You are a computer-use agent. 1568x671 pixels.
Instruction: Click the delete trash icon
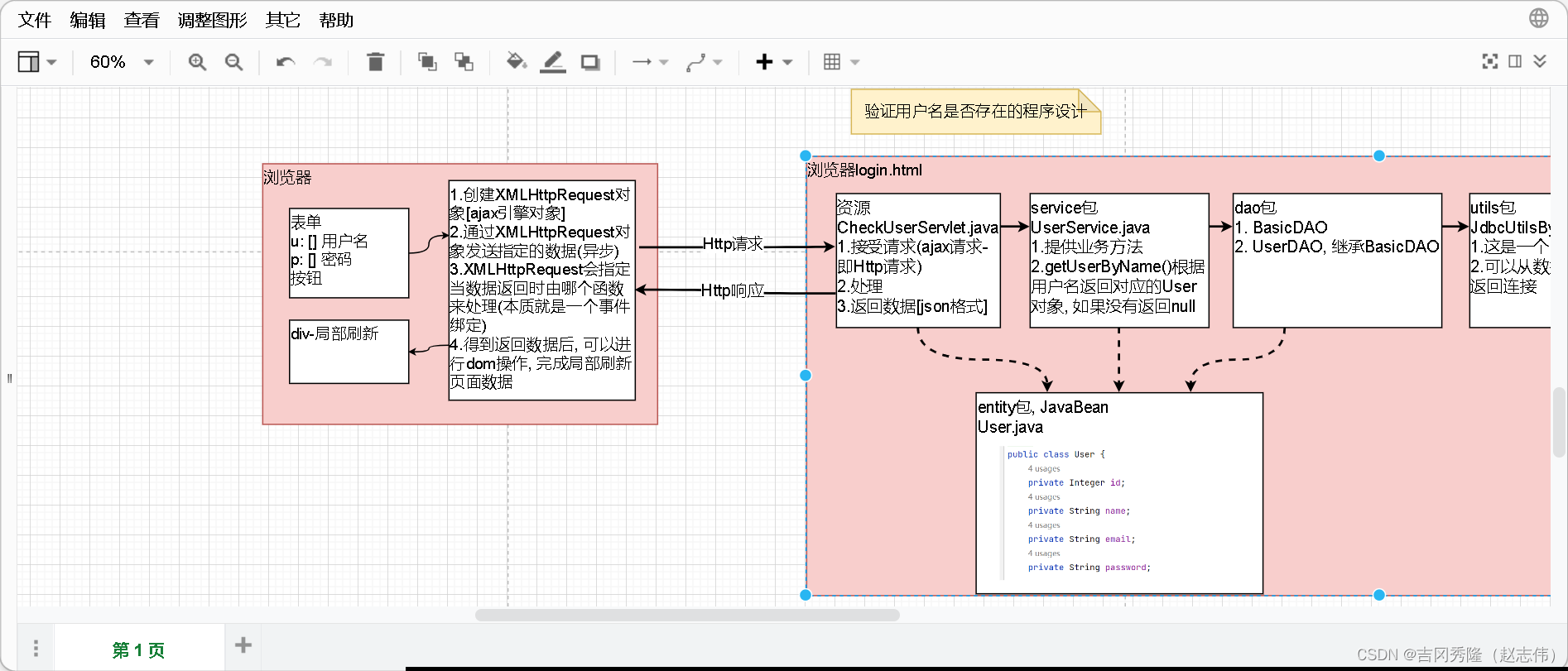(375, 62)
